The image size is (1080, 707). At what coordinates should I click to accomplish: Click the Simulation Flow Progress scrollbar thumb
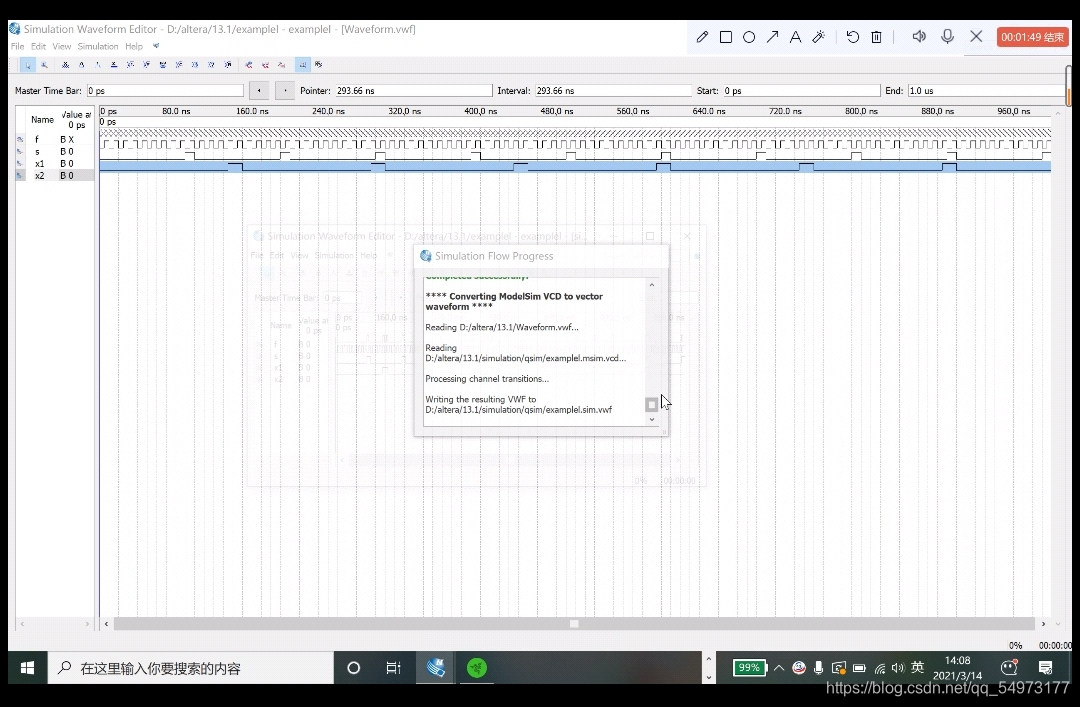click(652, 404)
